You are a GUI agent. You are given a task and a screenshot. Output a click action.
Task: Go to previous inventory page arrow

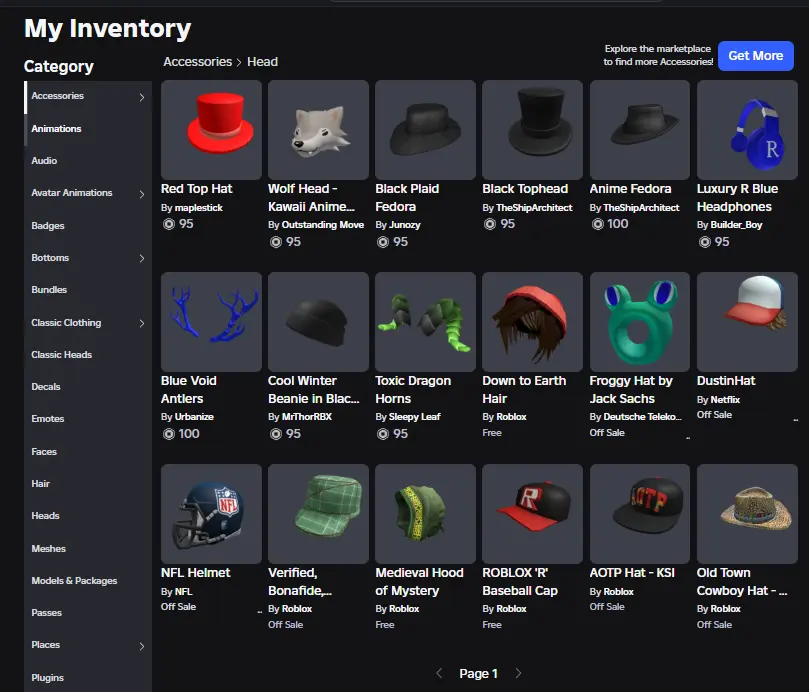pyautogui.click(x=439, y=674)
